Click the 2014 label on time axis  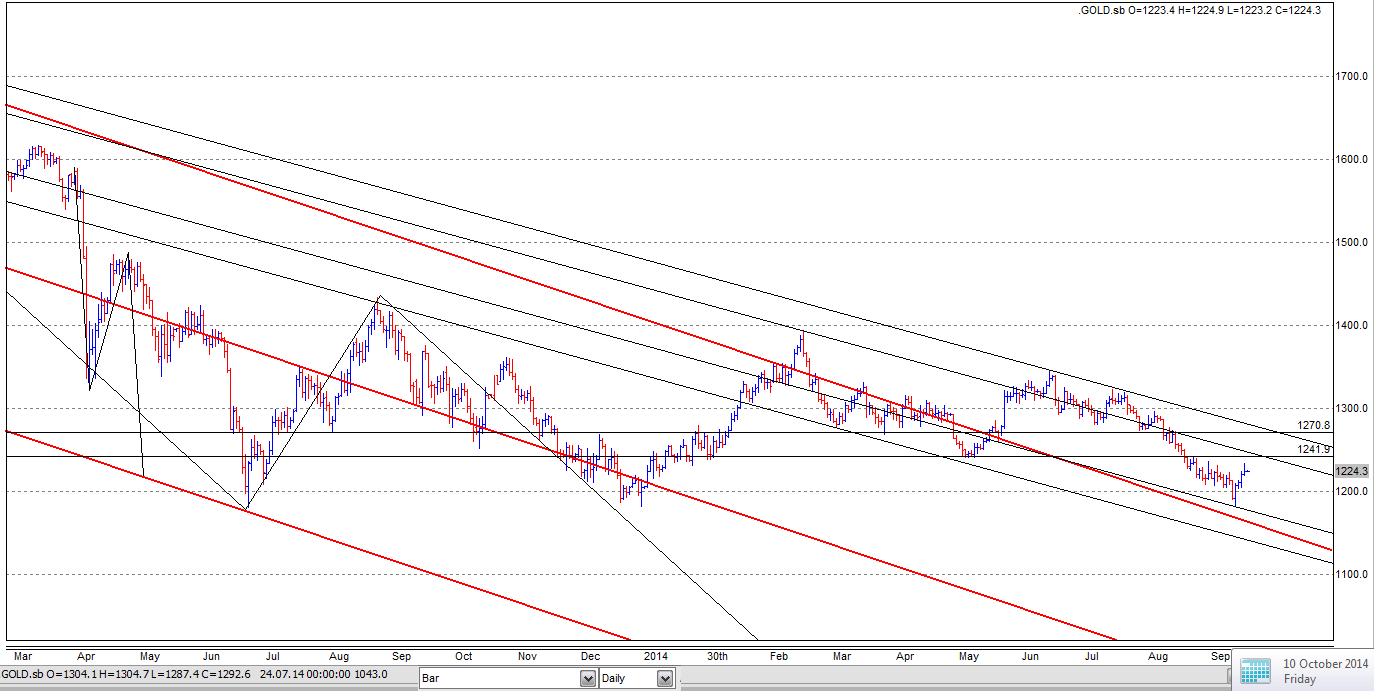coord(656,656)
